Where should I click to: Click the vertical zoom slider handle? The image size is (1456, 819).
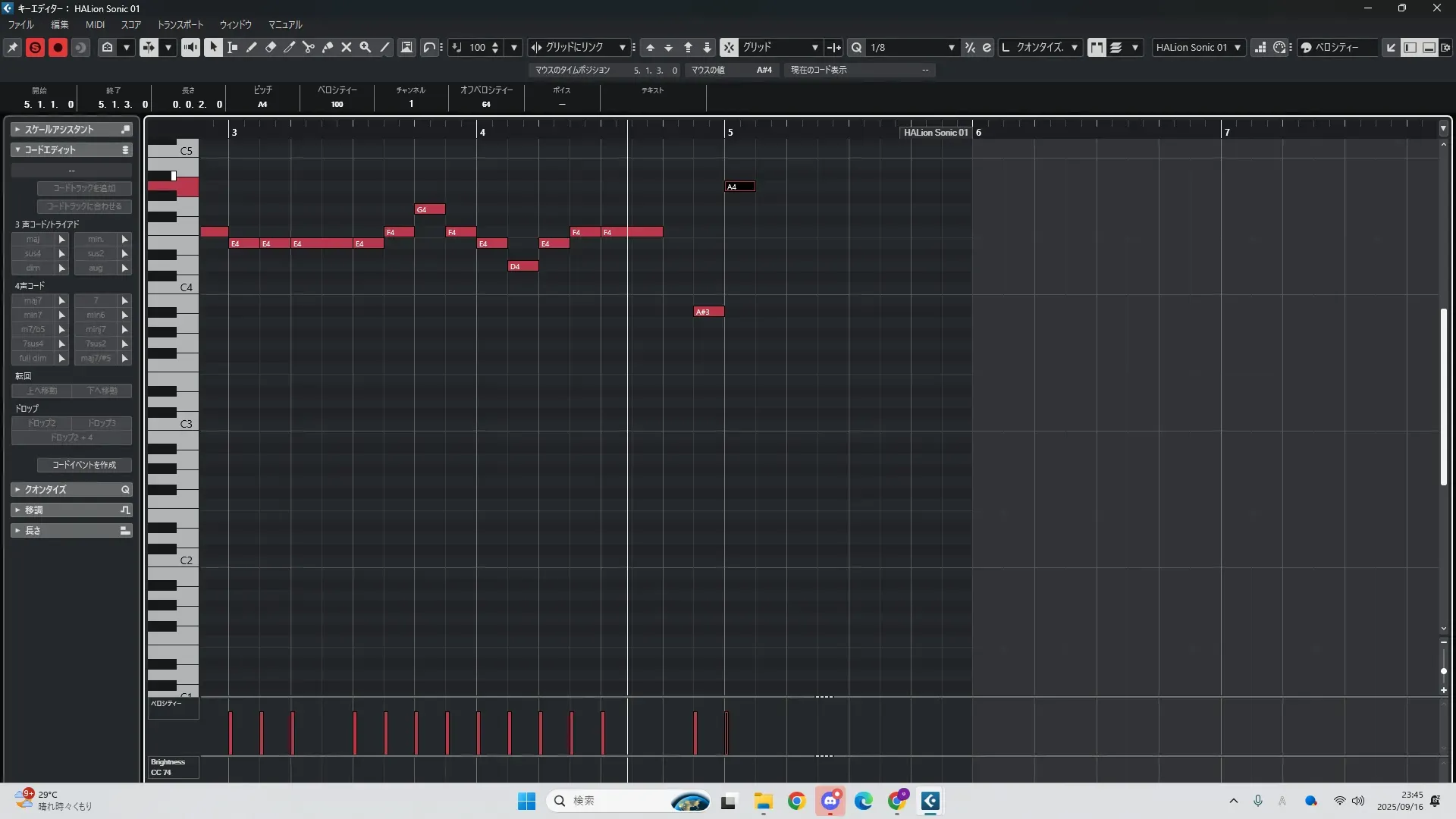point(1443,671)
